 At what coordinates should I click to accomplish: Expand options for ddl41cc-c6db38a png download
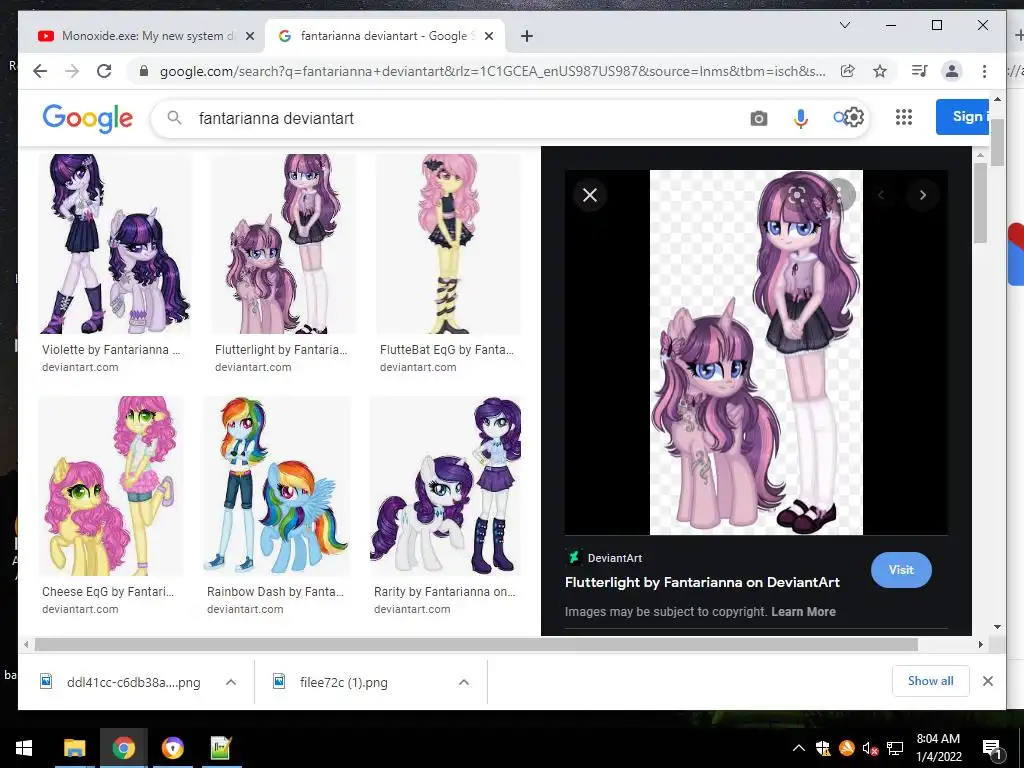tap(231, 682)
